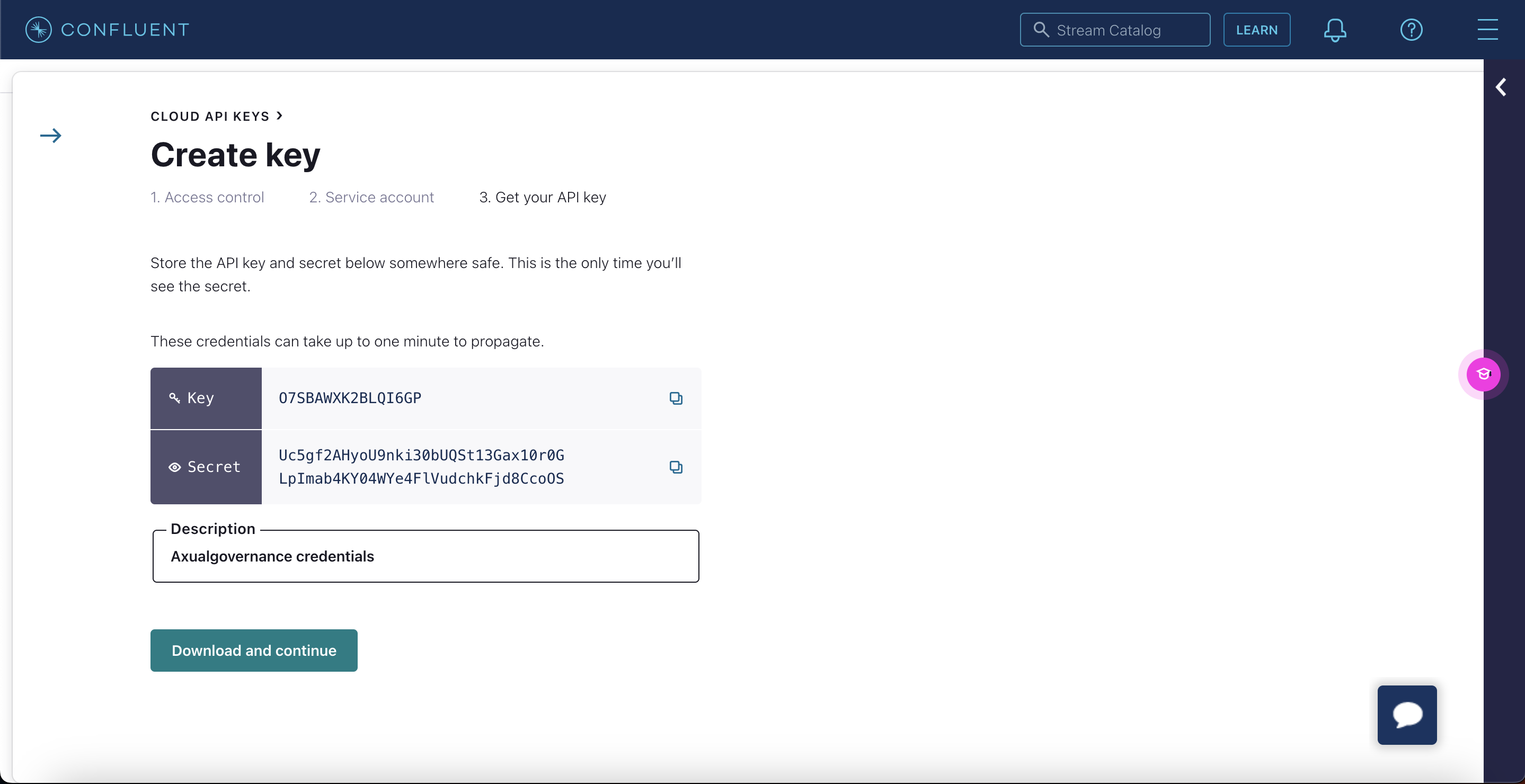This screenshot has width=1525, height=784.
Task: Click the Key label cell
Action: (x=206, y=398)
